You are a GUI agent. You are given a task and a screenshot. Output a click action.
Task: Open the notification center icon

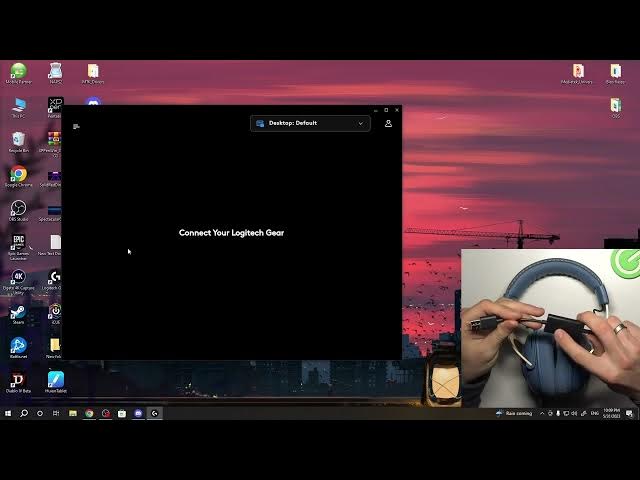[x=629, y=413]
